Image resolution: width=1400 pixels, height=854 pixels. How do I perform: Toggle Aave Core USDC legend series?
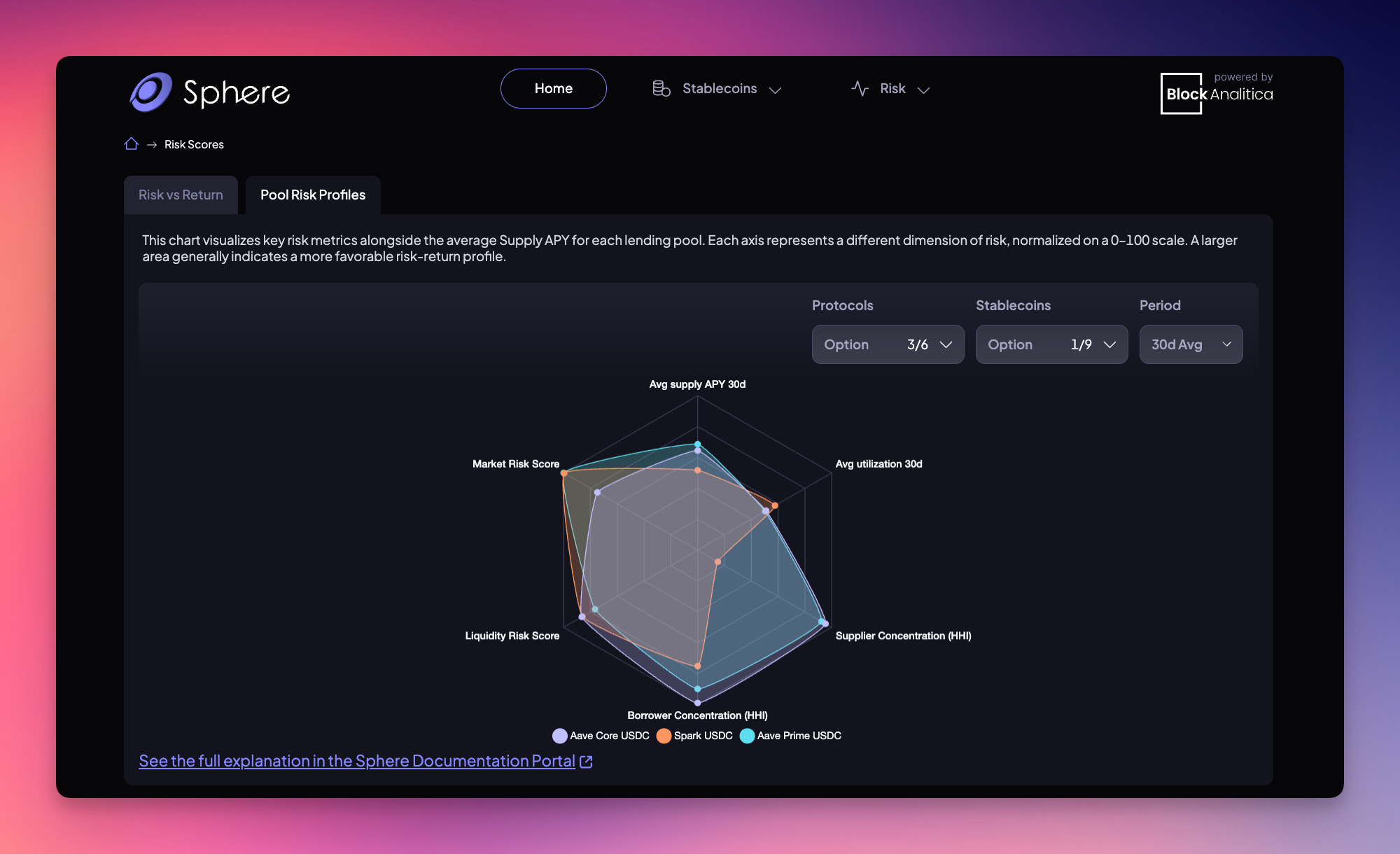click(x=601, y=736)
